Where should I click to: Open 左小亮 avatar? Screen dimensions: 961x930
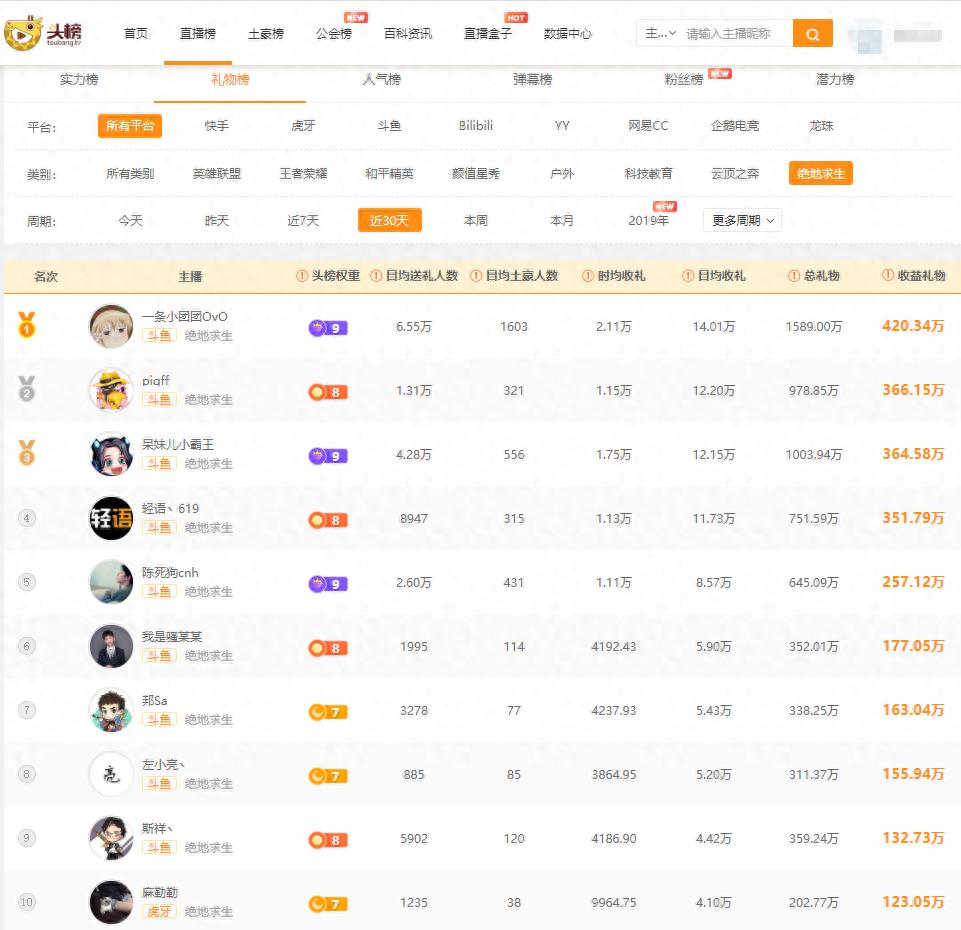[111, 774]
